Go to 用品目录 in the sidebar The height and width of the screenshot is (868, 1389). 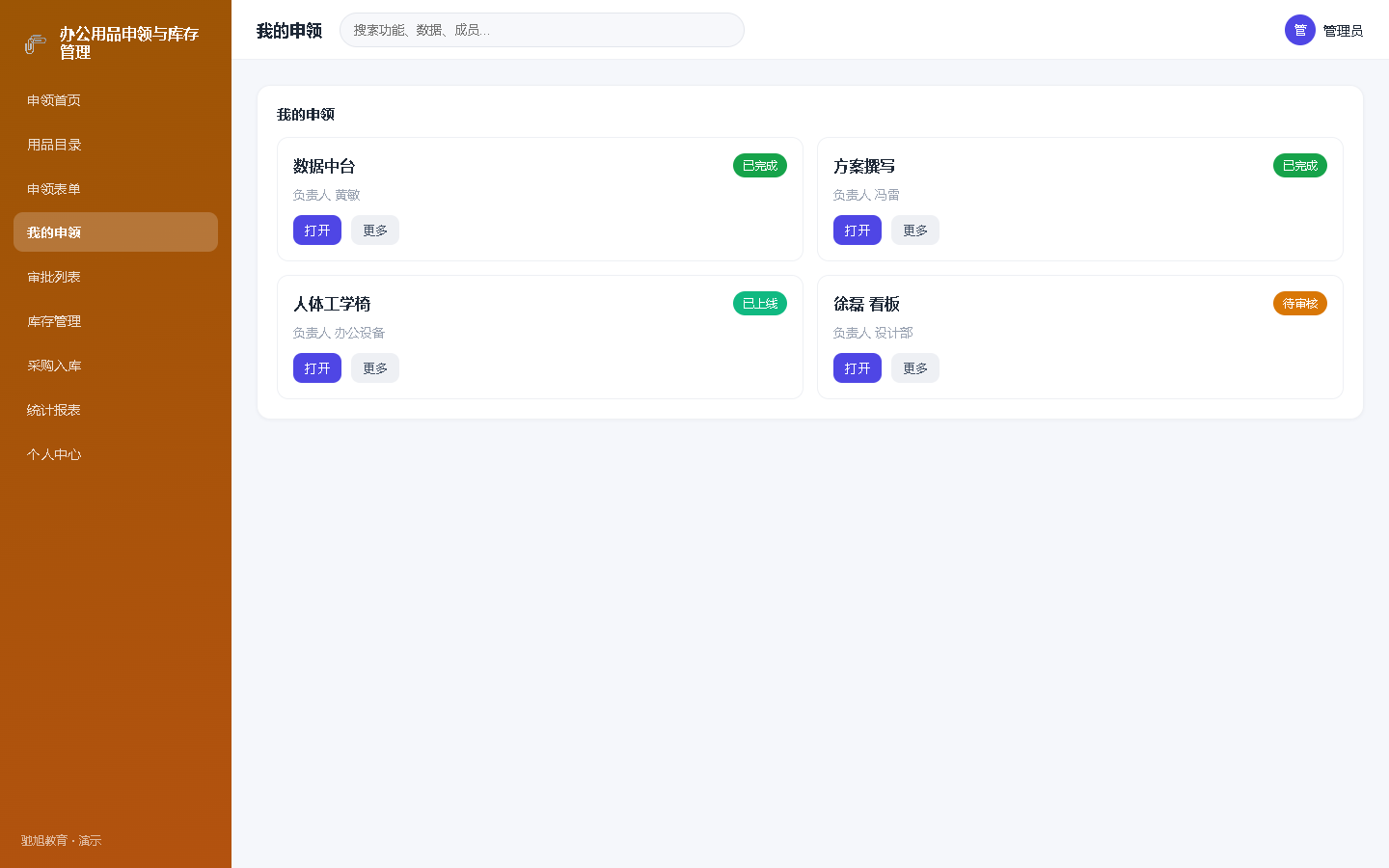(116, 145)
